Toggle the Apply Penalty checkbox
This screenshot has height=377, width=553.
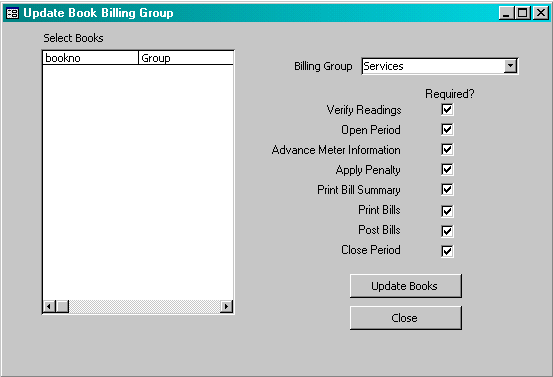447,169
